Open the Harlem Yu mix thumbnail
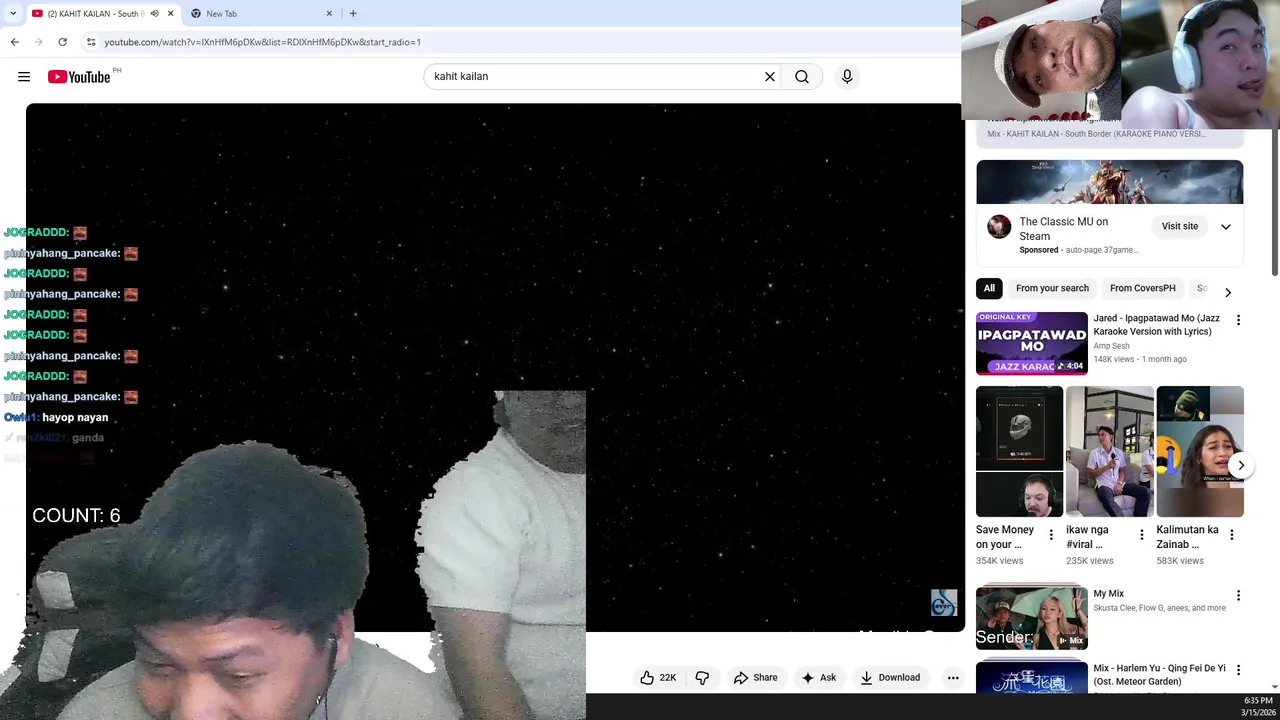Viewport: 1280px width, 720px height. click(1031, 677)
